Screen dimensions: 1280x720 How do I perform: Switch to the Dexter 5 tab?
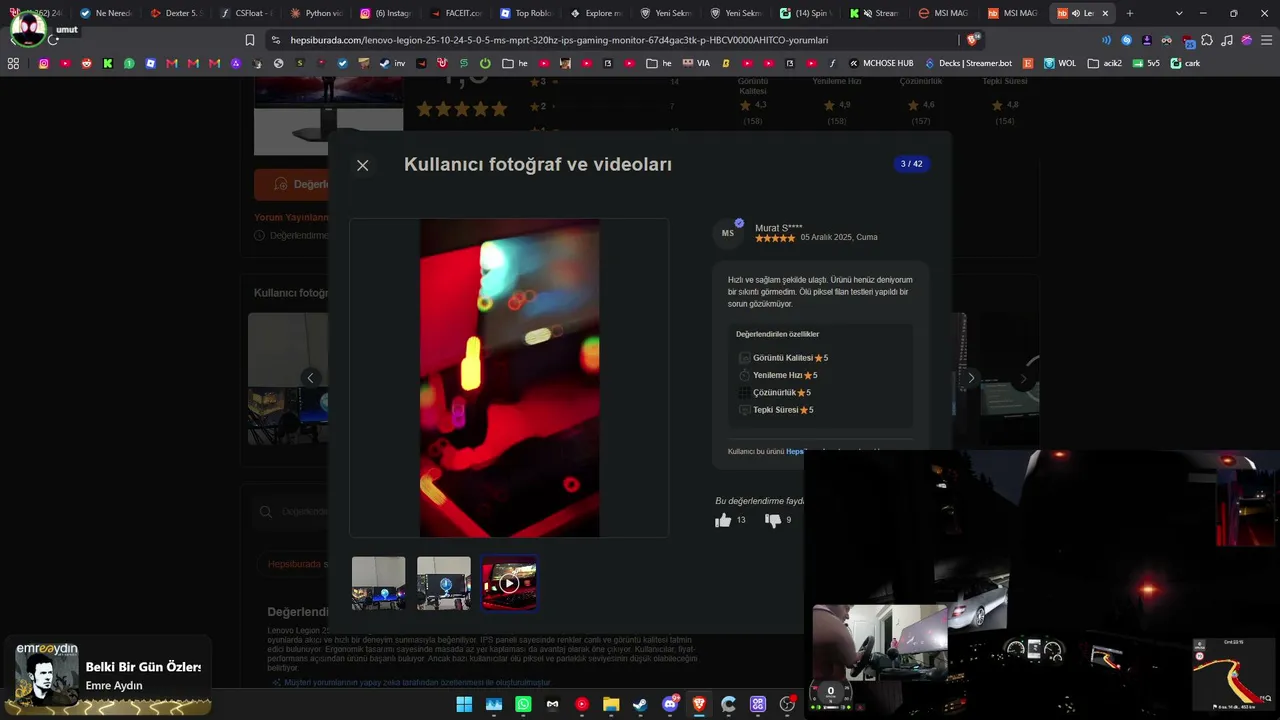[x=176, y=13]
